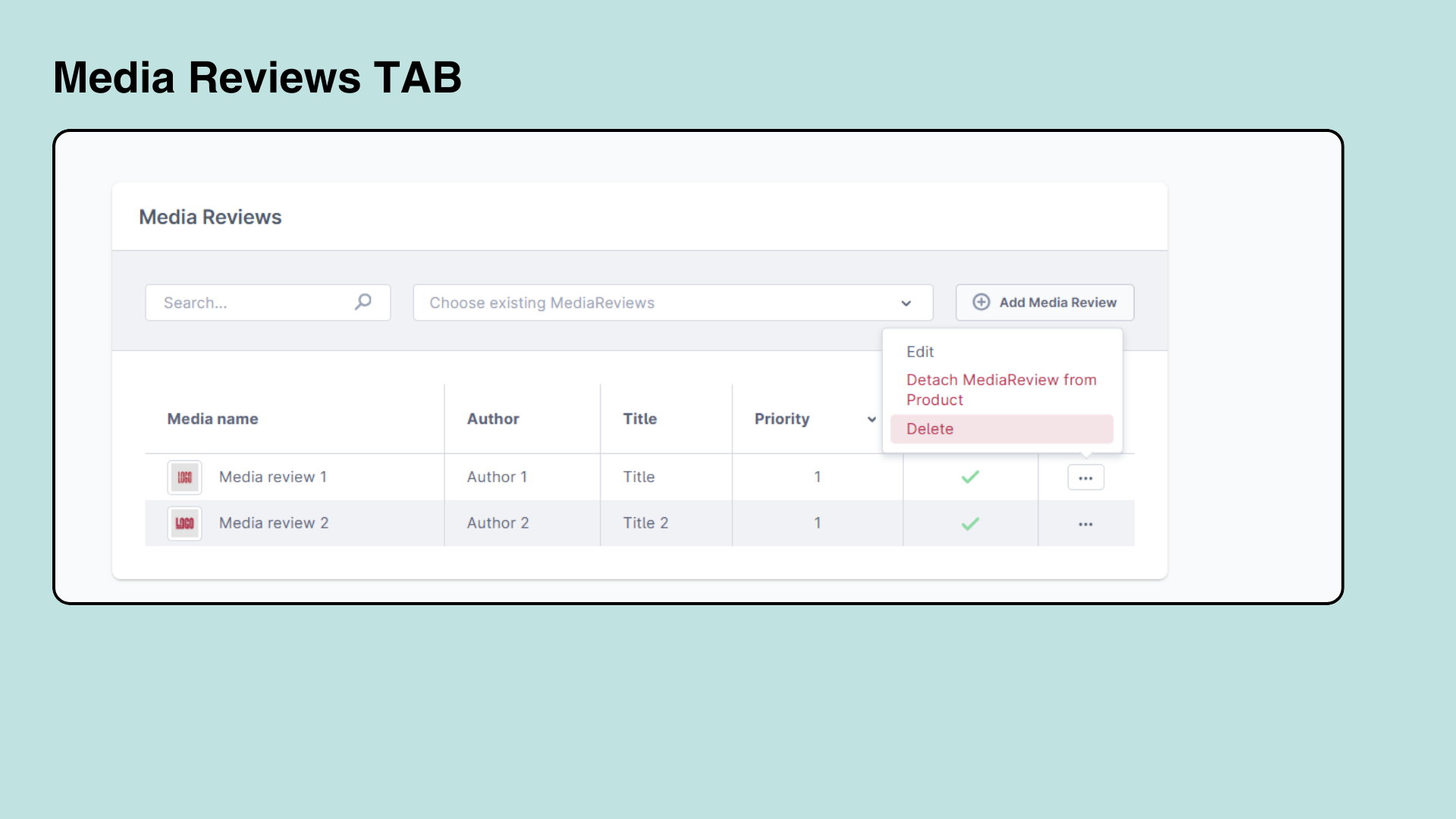The width and height of the screenshot is (1456, 819).
Task: Open actions menu for Media review 1
Action: [1086, 478]
